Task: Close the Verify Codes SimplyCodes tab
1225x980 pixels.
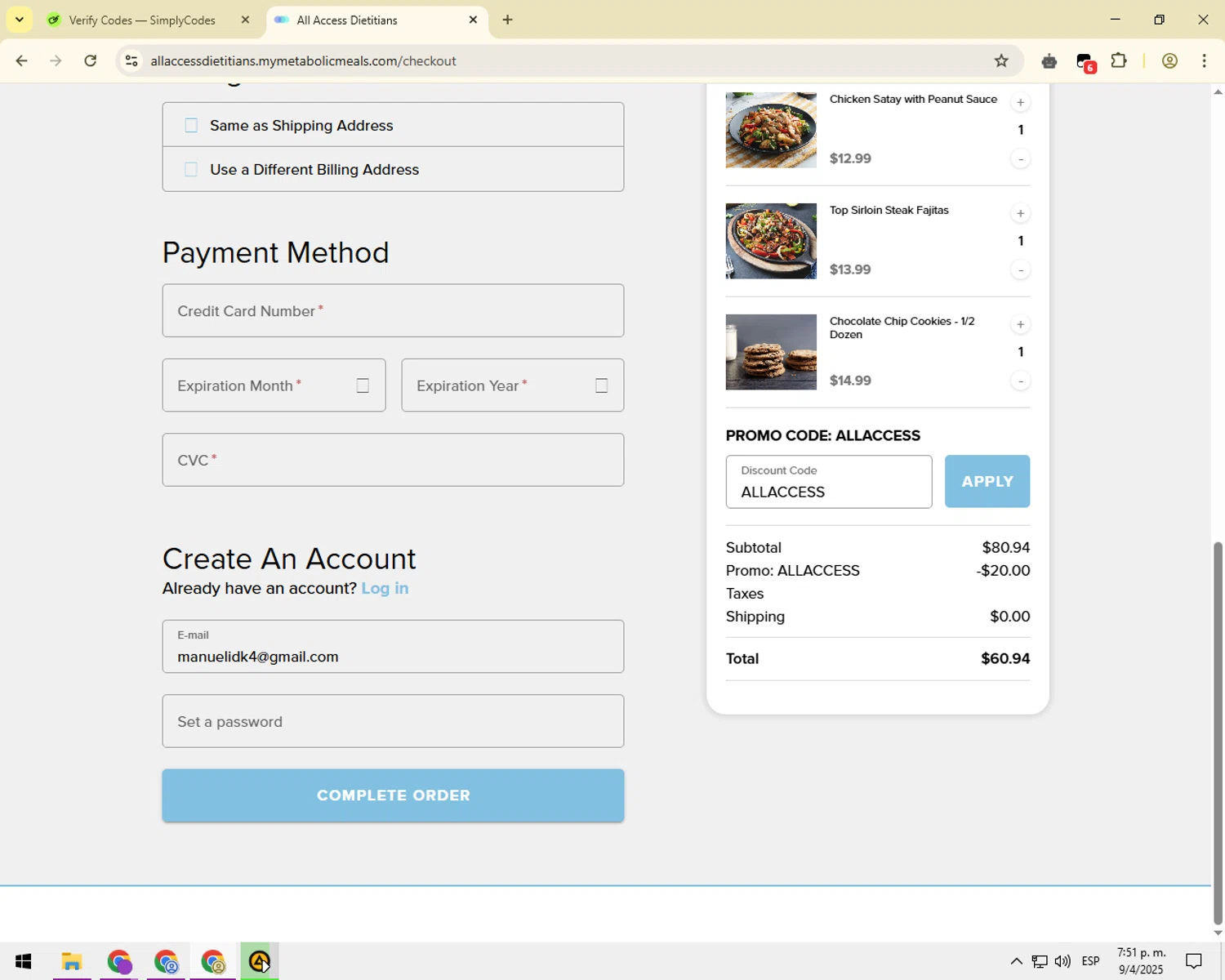Action: [245, 20]
